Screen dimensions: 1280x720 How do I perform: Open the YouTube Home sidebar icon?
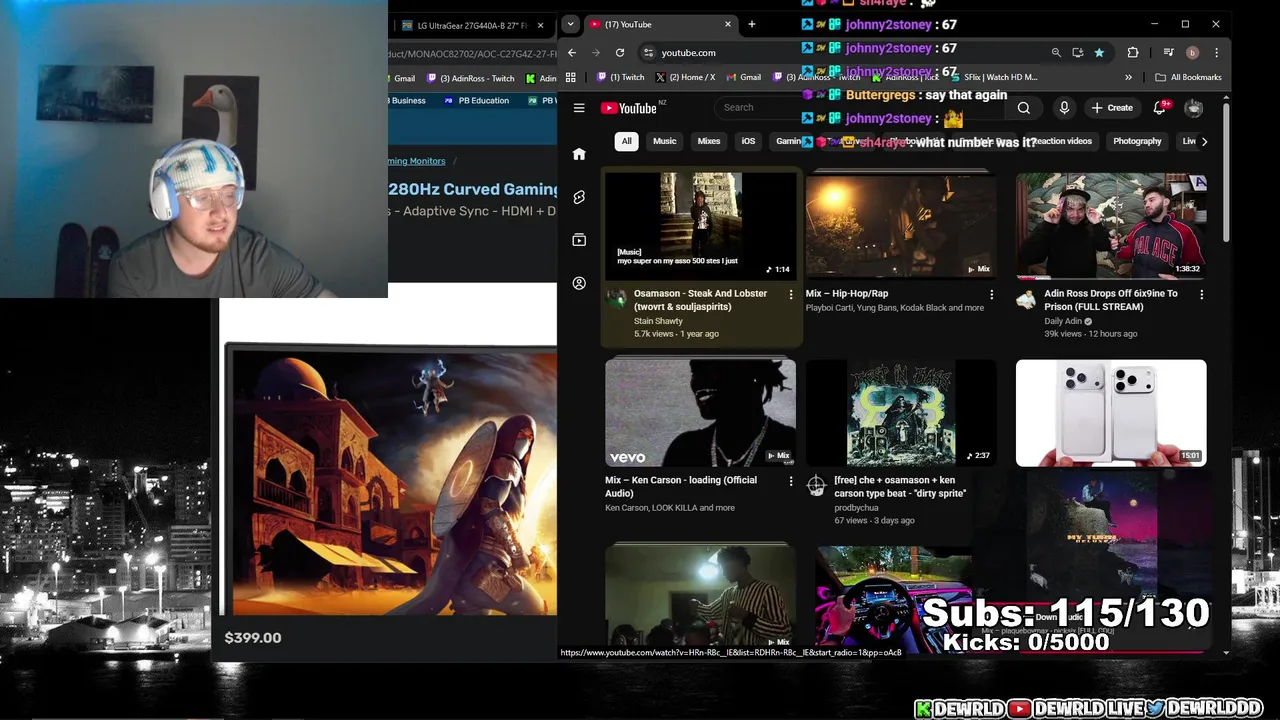tap(579, 154)
